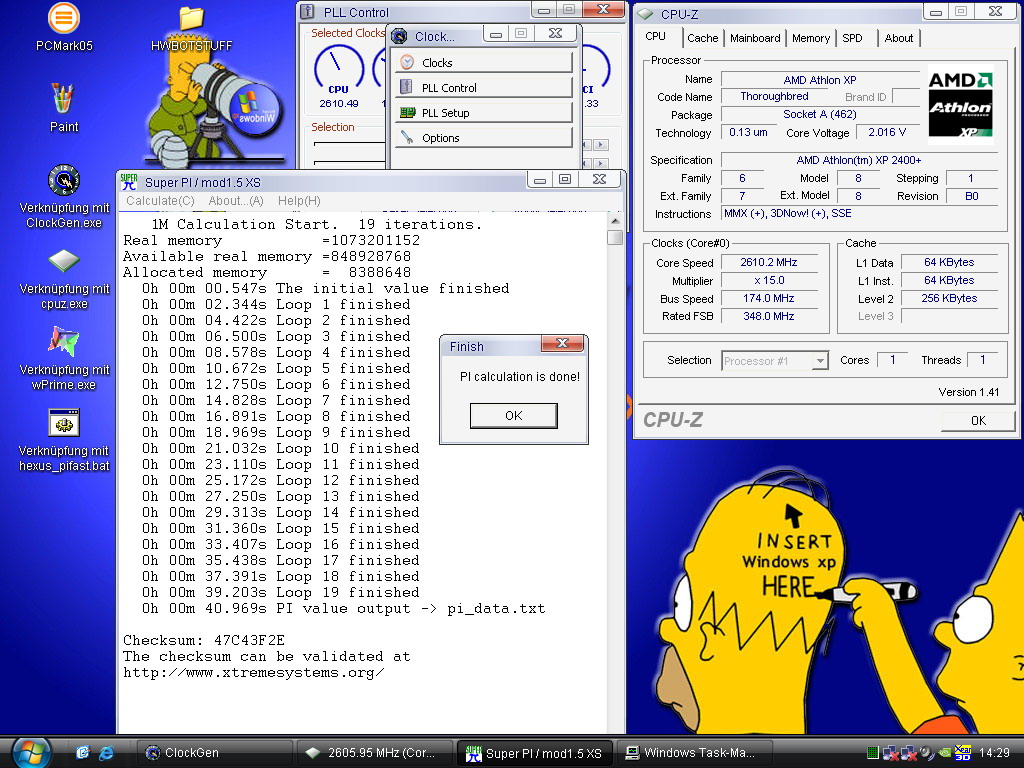1024x768 pixels.
Task: Click the Level 2 cache value 256 KBytes
Action: pyautogui.click(x=949, y=298)
